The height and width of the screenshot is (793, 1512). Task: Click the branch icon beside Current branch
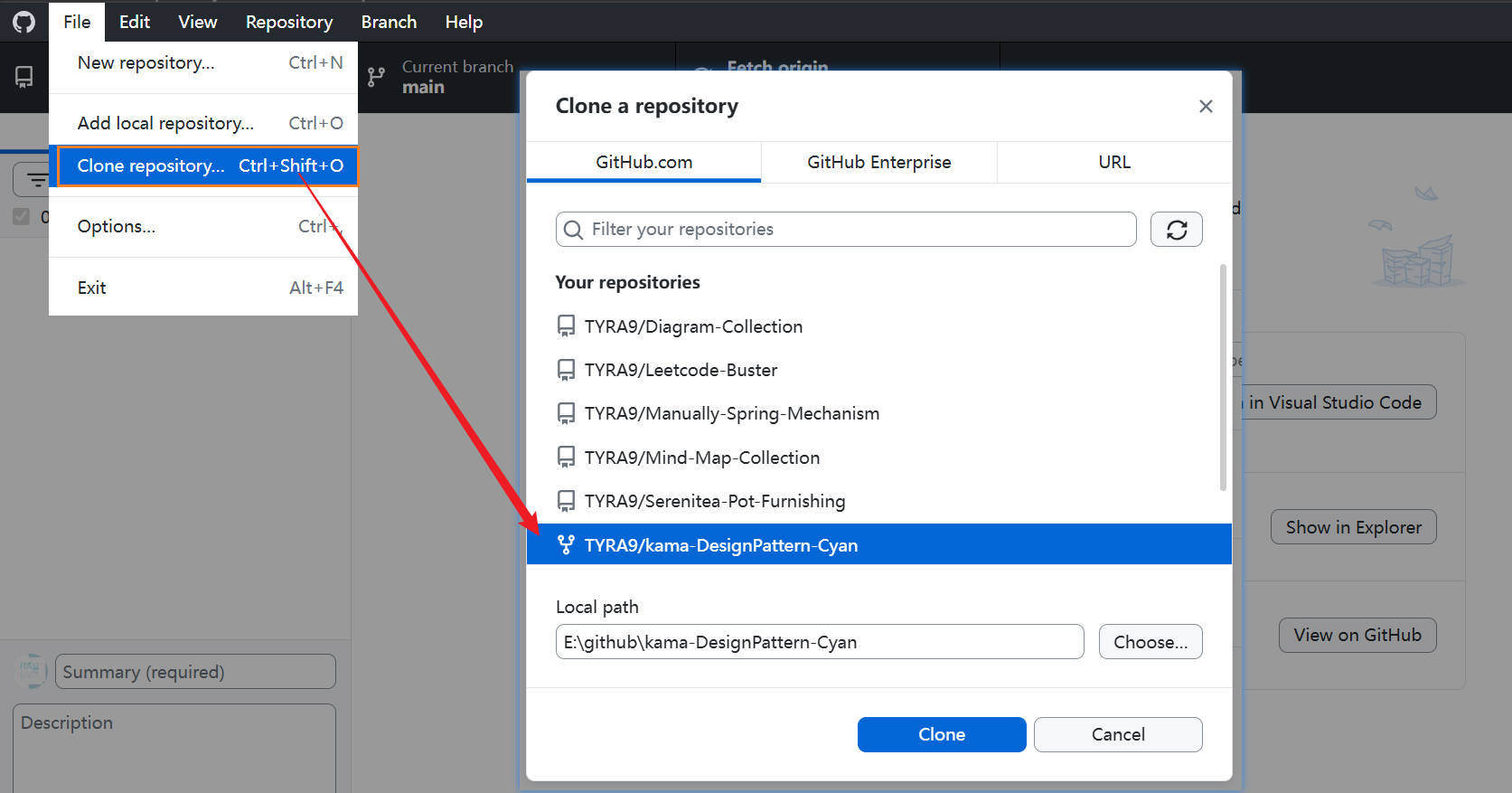(376, 77)
